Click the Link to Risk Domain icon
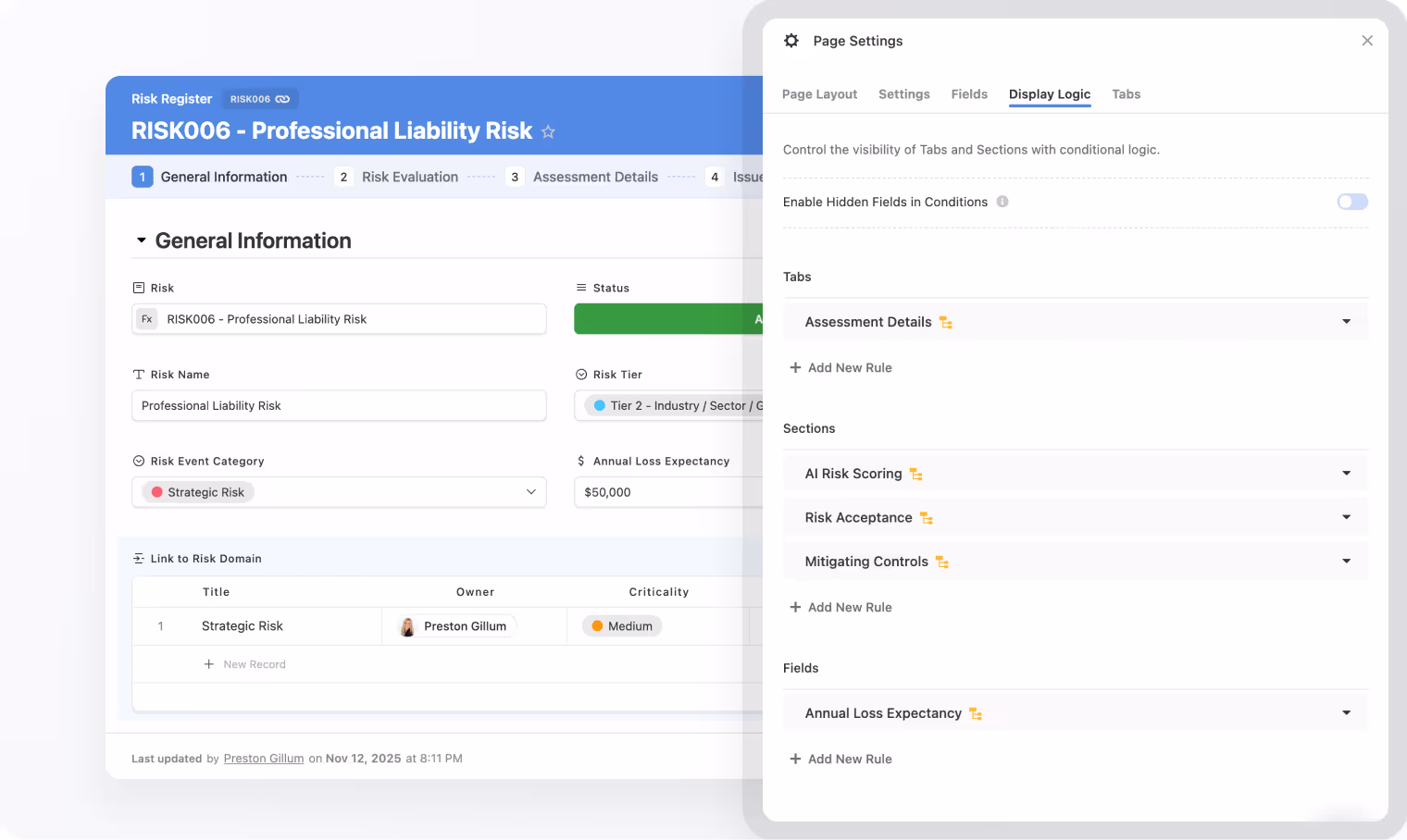 [139, 559]
